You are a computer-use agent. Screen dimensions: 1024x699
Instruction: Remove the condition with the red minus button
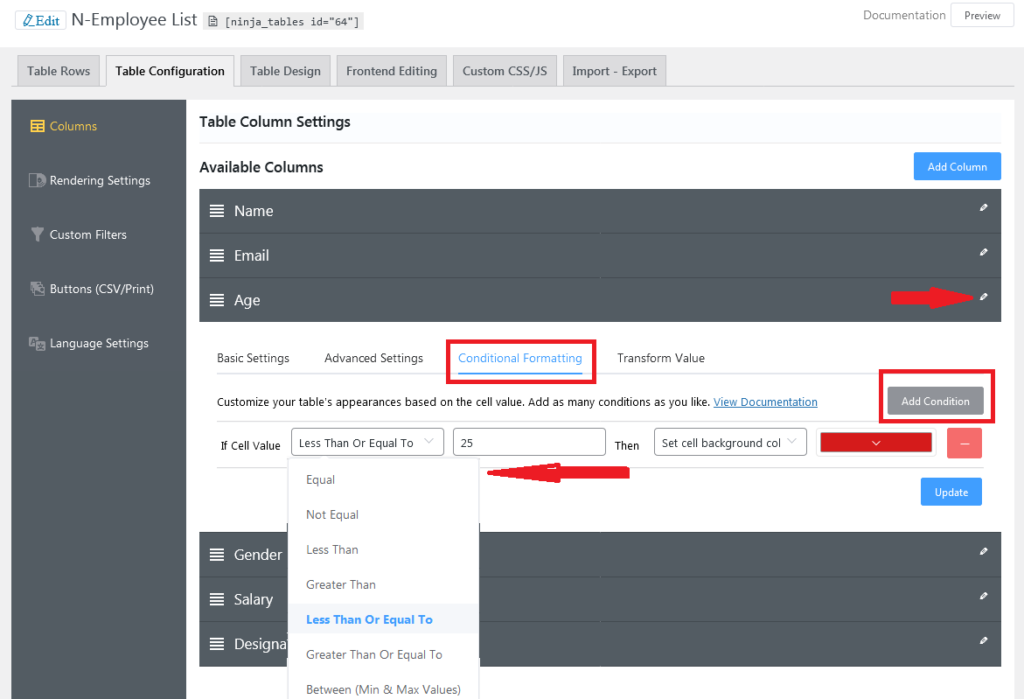click(964, 443)
